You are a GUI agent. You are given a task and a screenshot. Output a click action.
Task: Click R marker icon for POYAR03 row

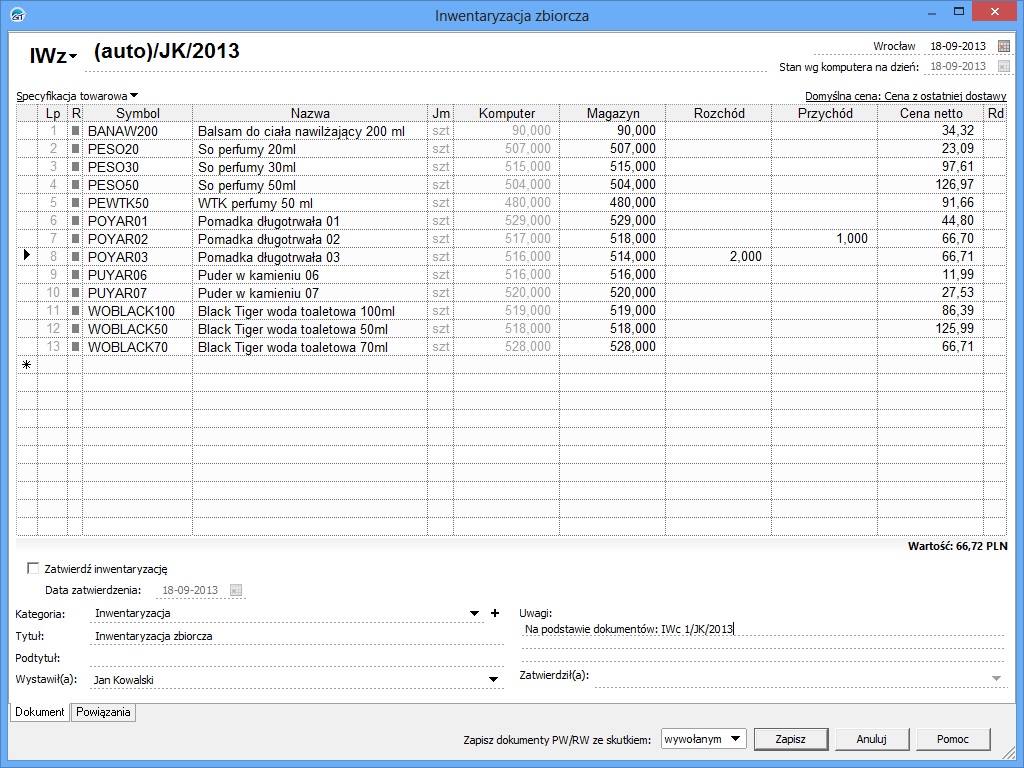tap(75, 257)
